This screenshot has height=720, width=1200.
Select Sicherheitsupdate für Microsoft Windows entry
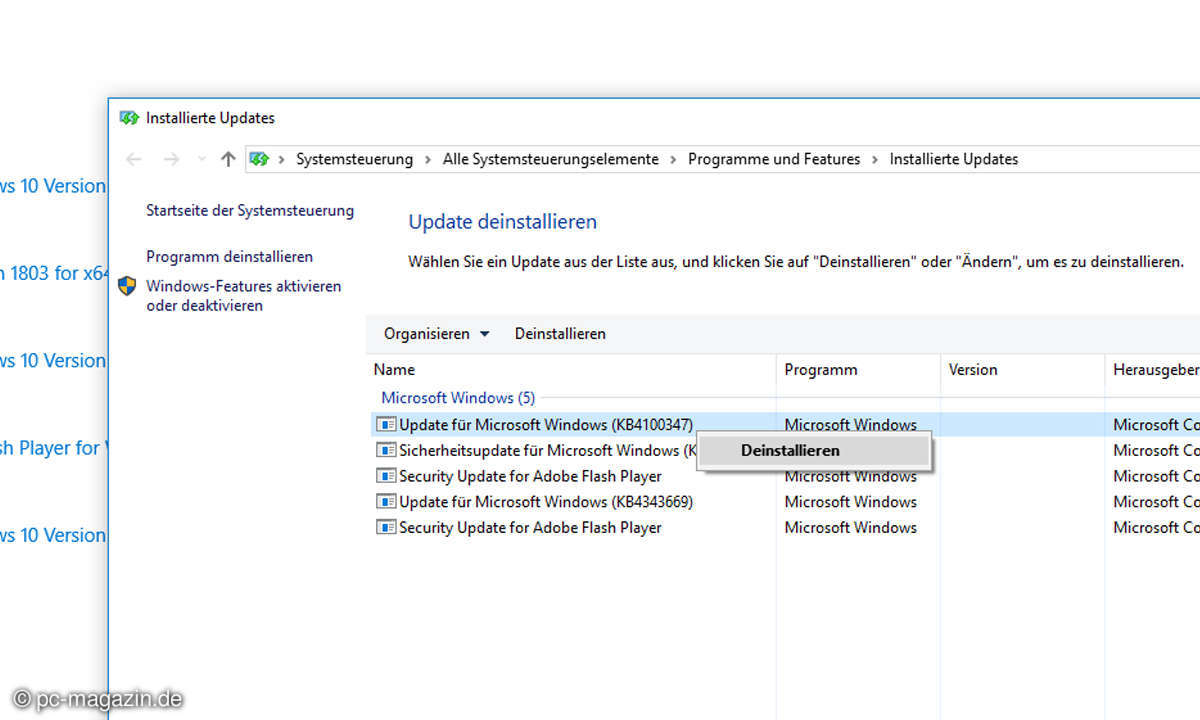coord(547,450)
